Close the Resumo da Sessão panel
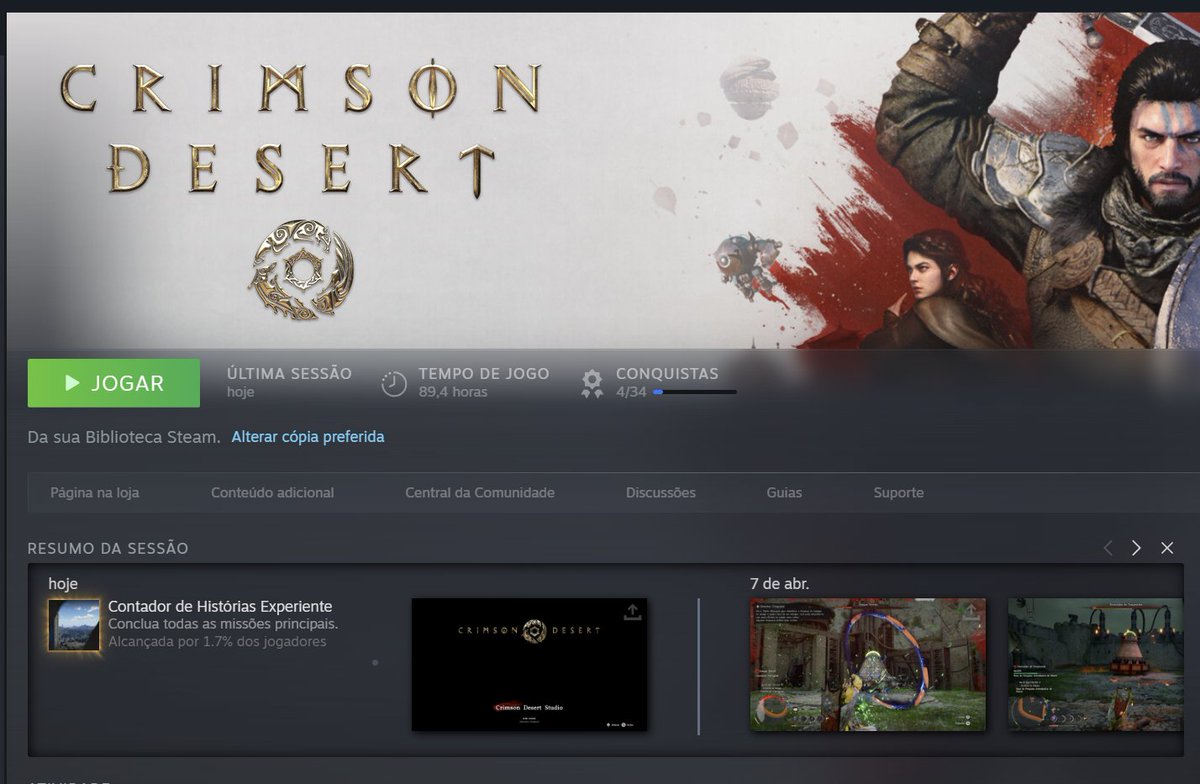The image size is (1200, 784). point(1167,548)
